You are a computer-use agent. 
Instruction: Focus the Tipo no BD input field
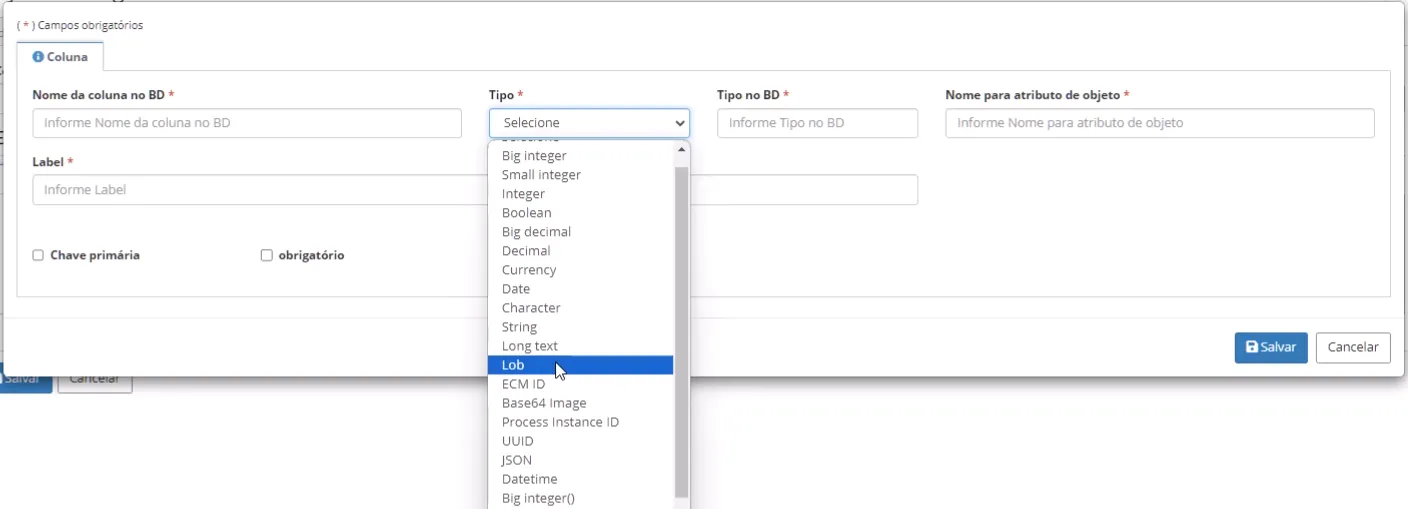(817, 123)
